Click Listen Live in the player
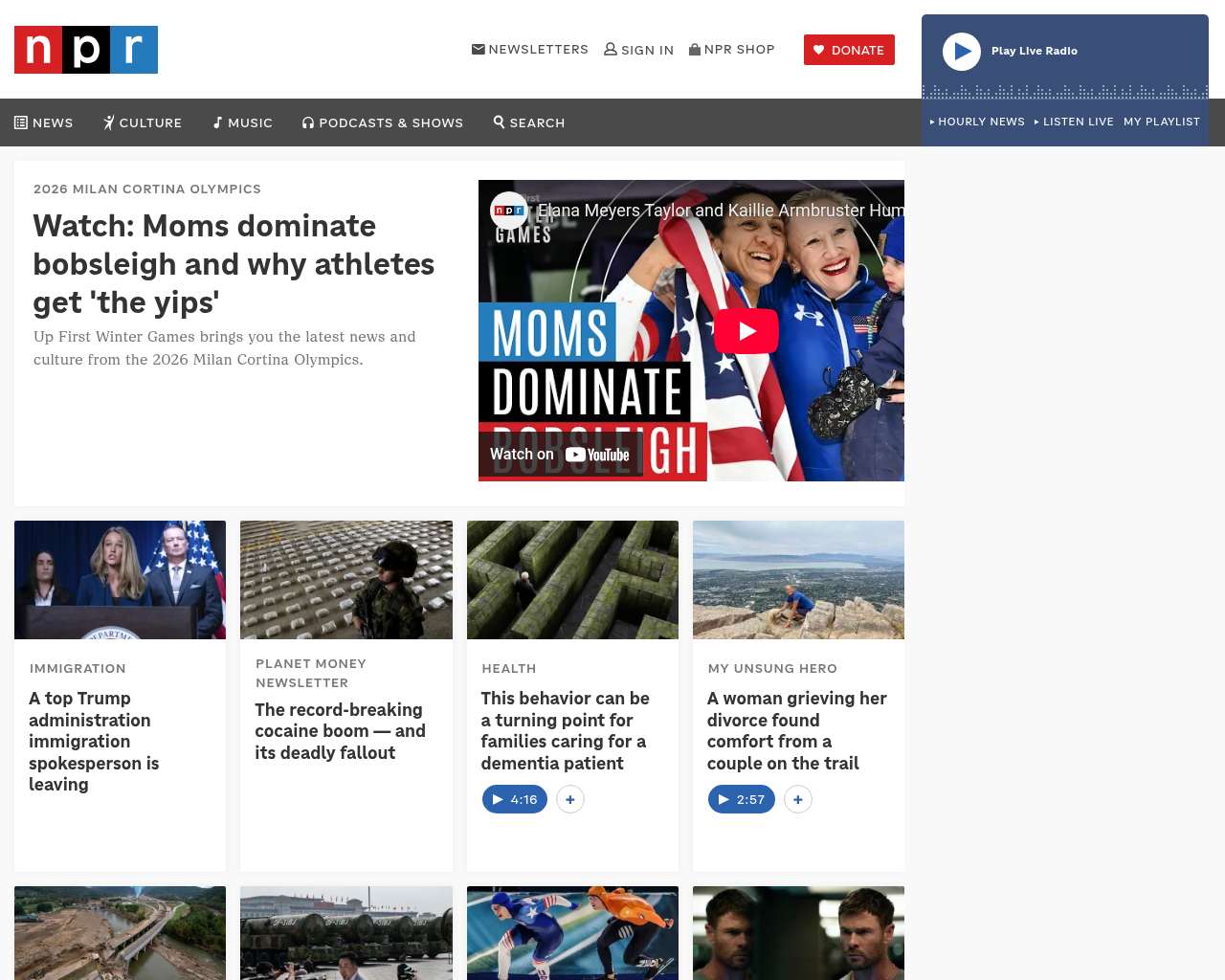 [1074, 122]
